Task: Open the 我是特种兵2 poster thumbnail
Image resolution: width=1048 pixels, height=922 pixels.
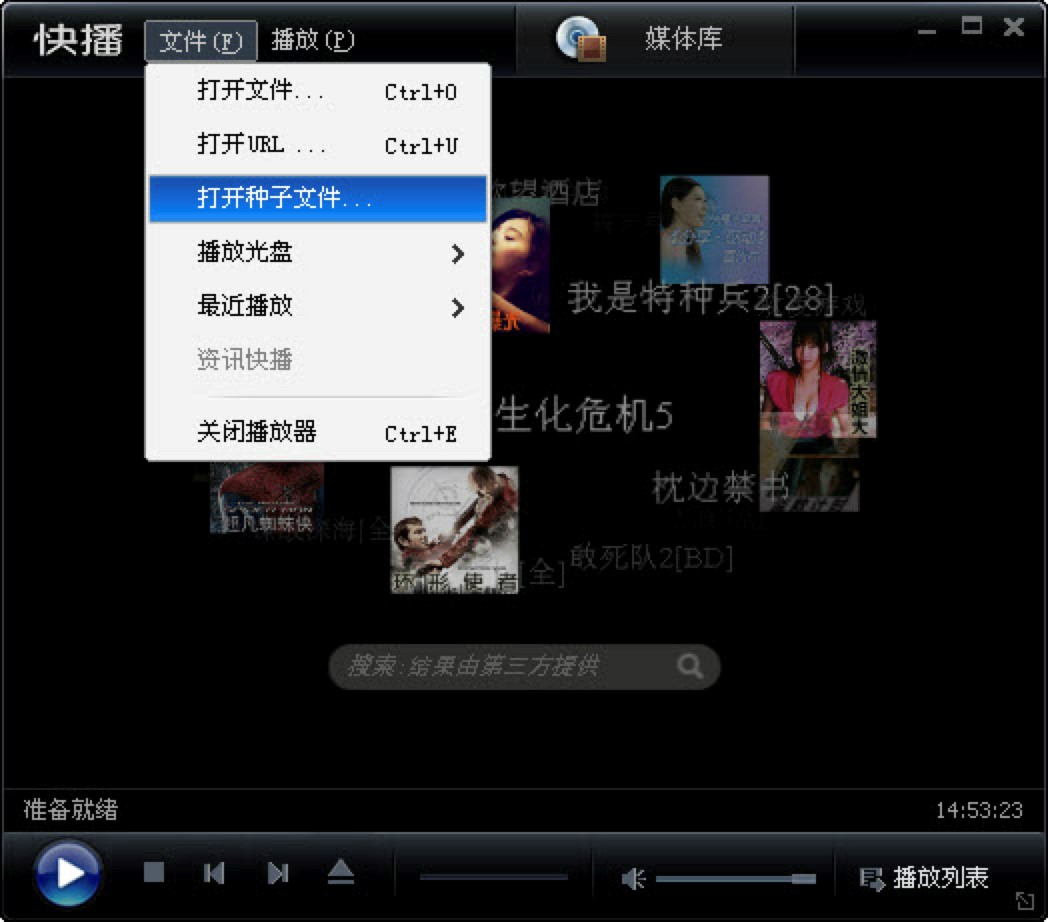Action: pos(714,228)
